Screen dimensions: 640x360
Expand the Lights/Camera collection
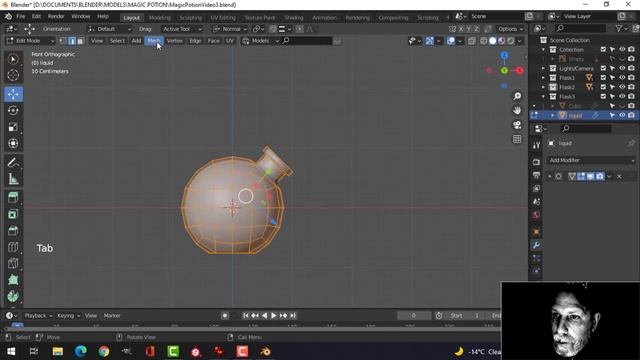tap(543, 68)
